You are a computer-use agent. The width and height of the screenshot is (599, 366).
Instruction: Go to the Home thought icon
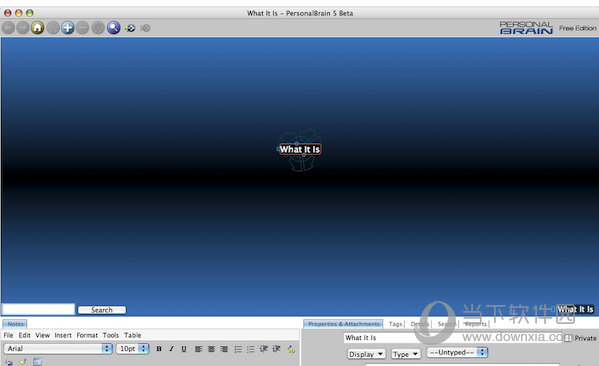37,28
